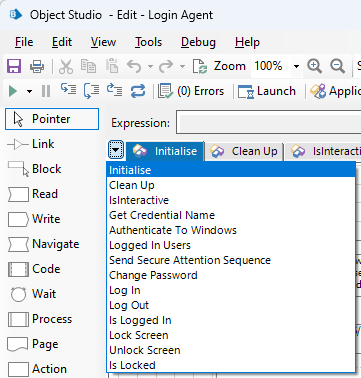Open the Debug menu
The width and height of the screenshot is (361, 378).
click(x=198, y=42)
